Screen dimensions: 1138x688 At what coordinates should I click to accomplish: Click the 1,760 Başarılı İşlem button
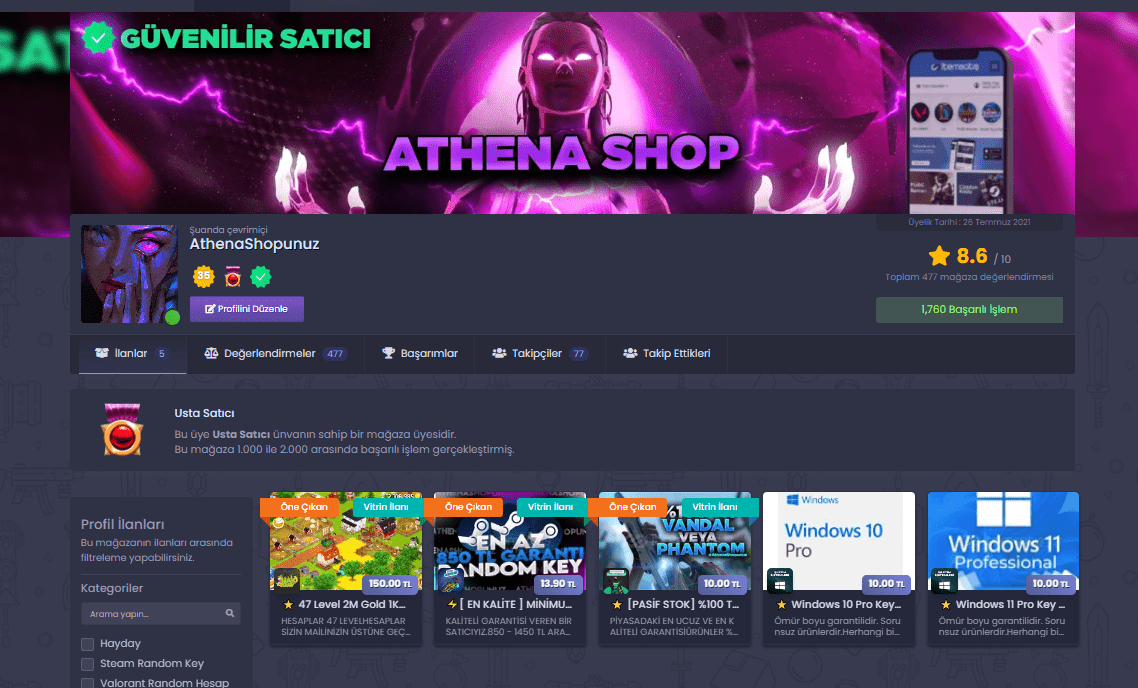click(969, 310)
